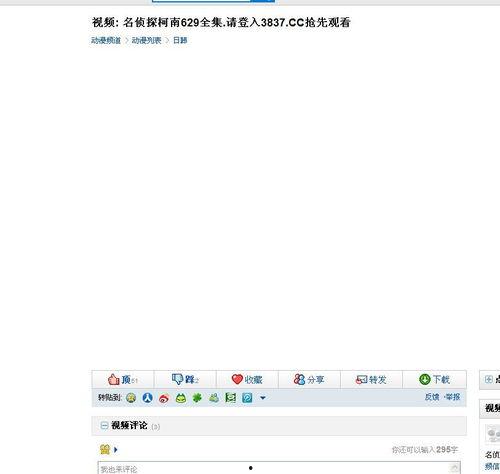This screenshot has width=500, height=474.
Task: Open the yellow emoticon picker icon
Action: (105, 449)
